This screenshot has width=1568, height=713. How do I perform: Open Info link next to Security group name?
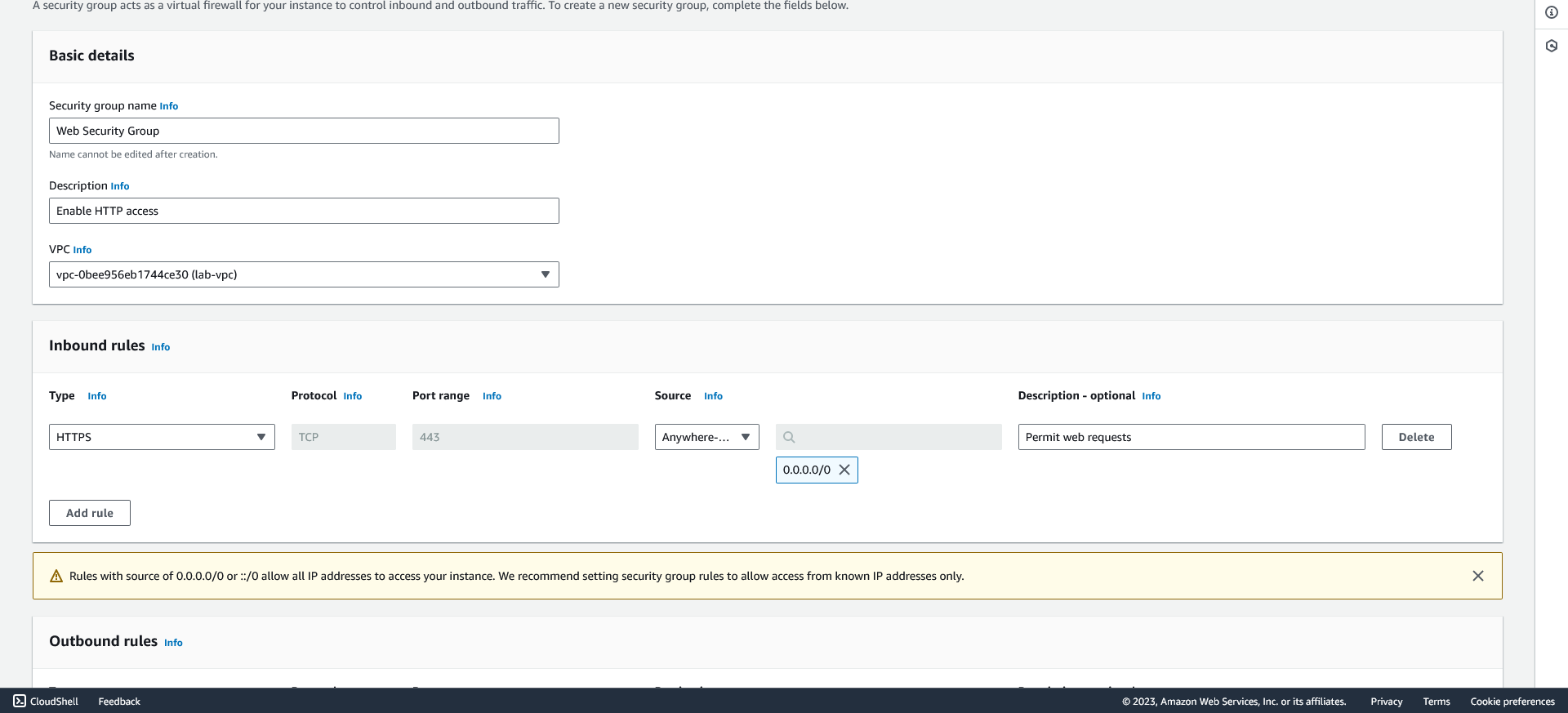click(169, 106)
